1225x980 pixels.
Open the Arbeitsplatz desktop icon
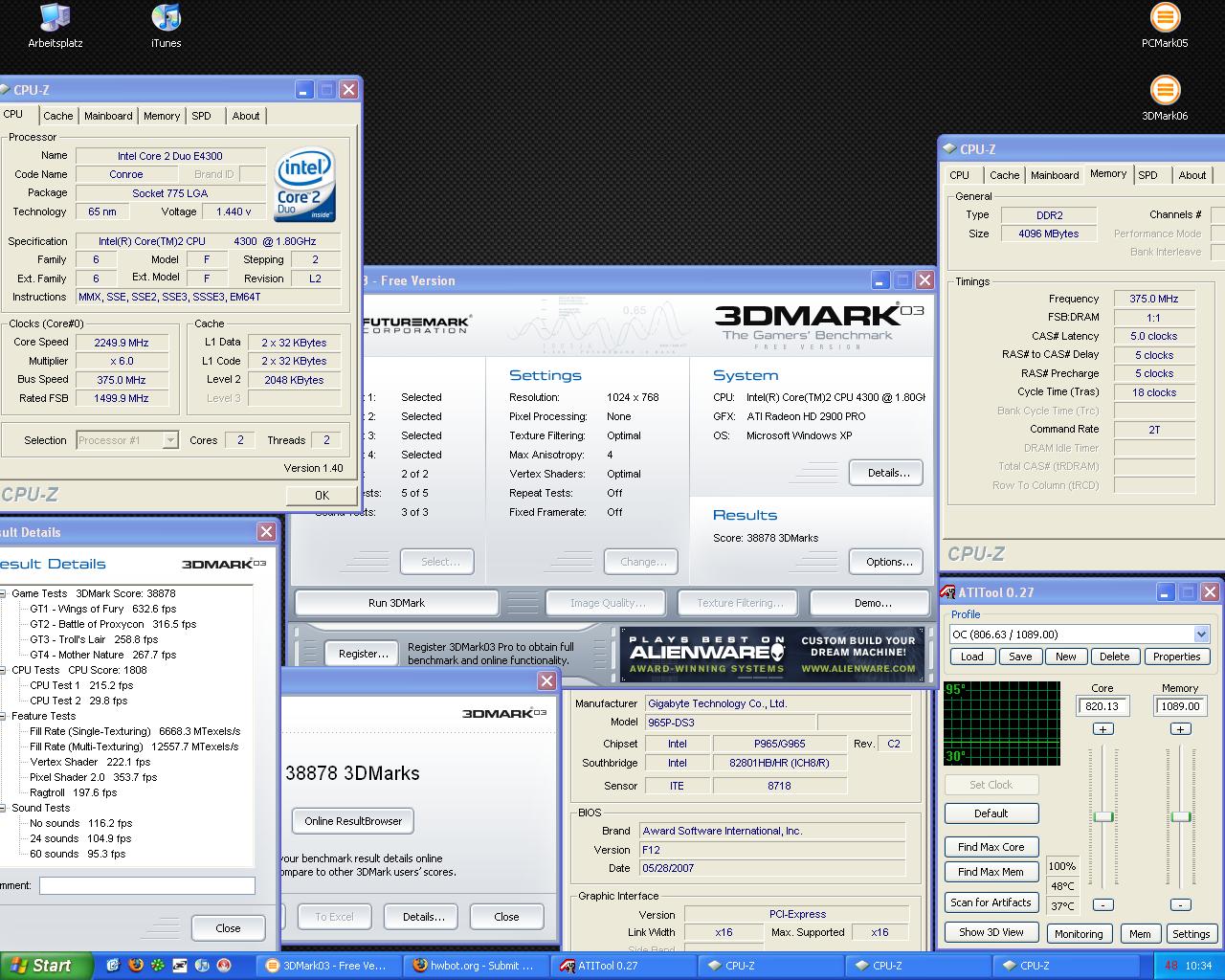coord(55,26)
